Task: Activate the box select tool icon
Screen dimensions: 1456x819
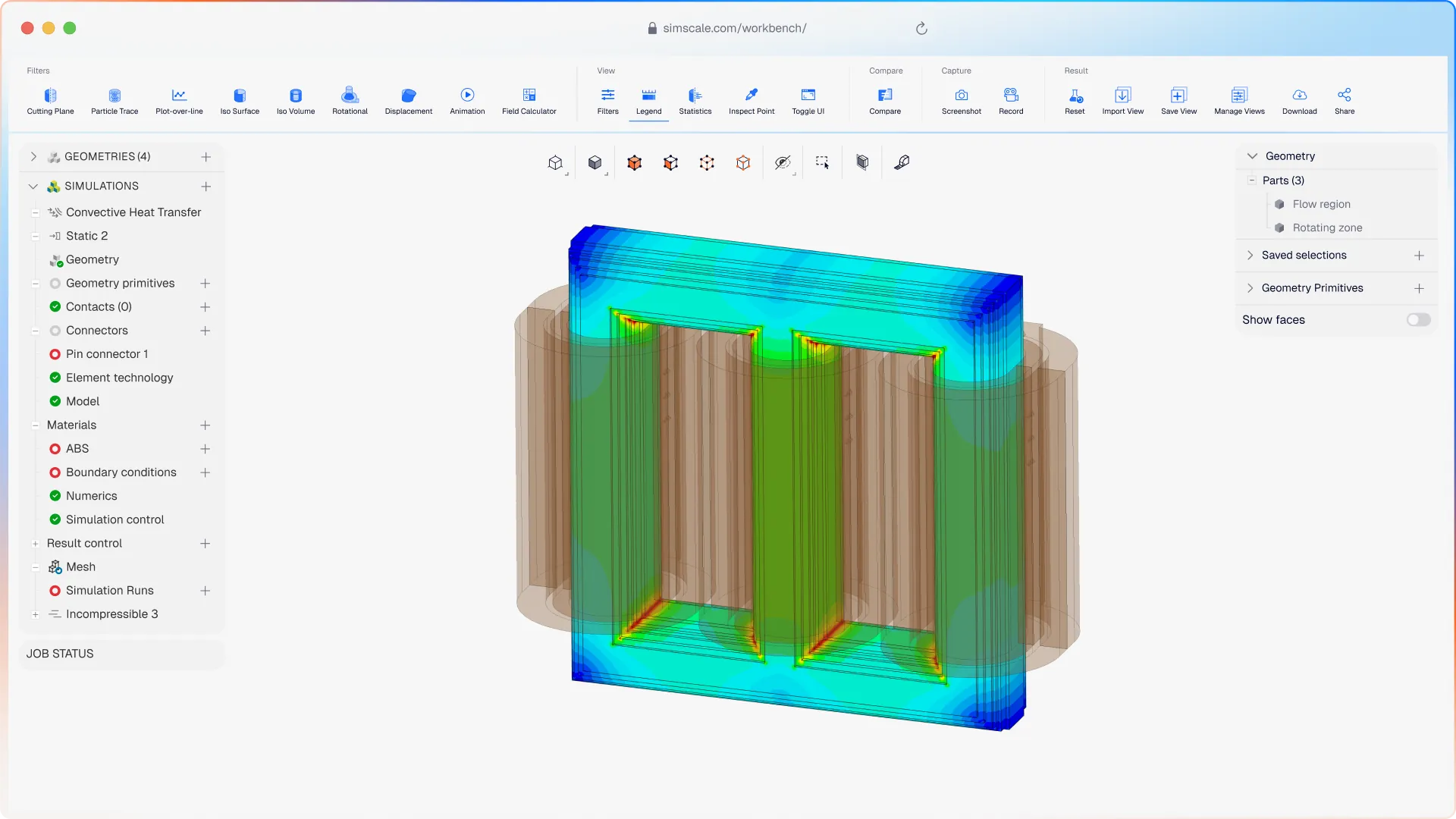Action: [x=822, y=162]
